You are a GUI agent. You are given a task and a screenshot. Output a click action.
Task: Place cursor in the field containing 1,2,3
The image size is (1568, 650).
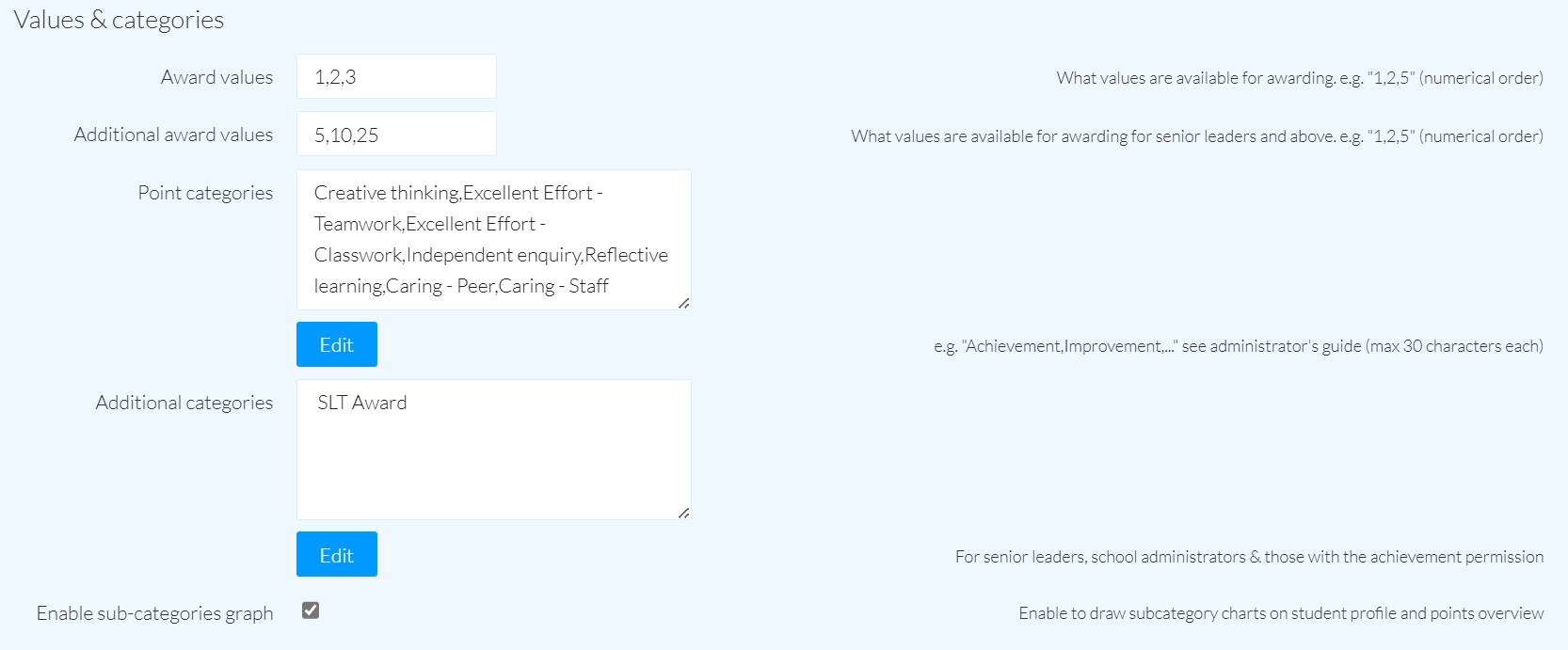pos(395,76)
